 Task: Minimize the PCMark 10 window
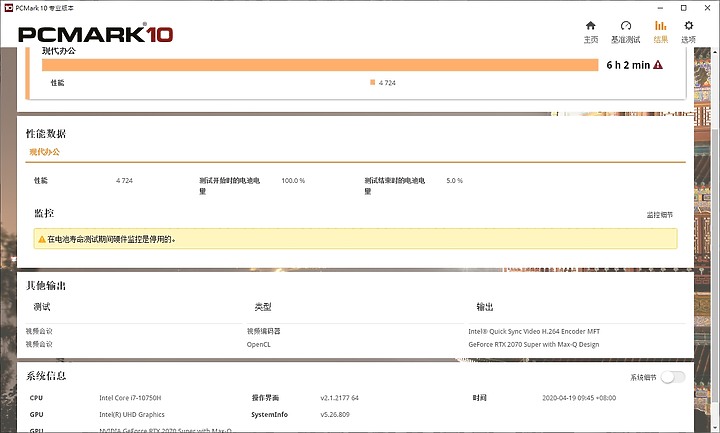(660, 8)
